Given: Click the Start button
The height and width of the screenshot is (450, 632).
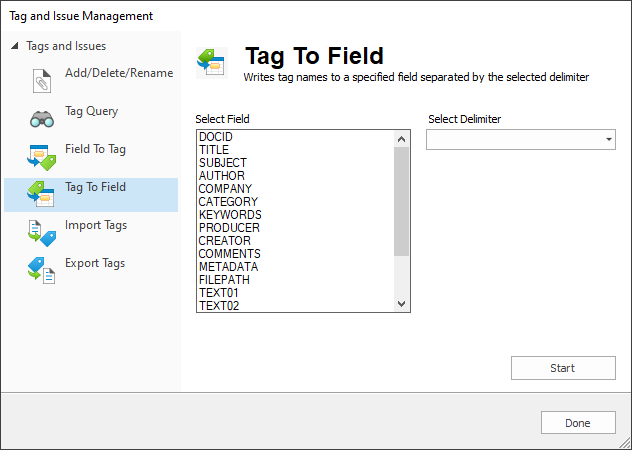Looking at the screenshot, I should pos(563,368).
